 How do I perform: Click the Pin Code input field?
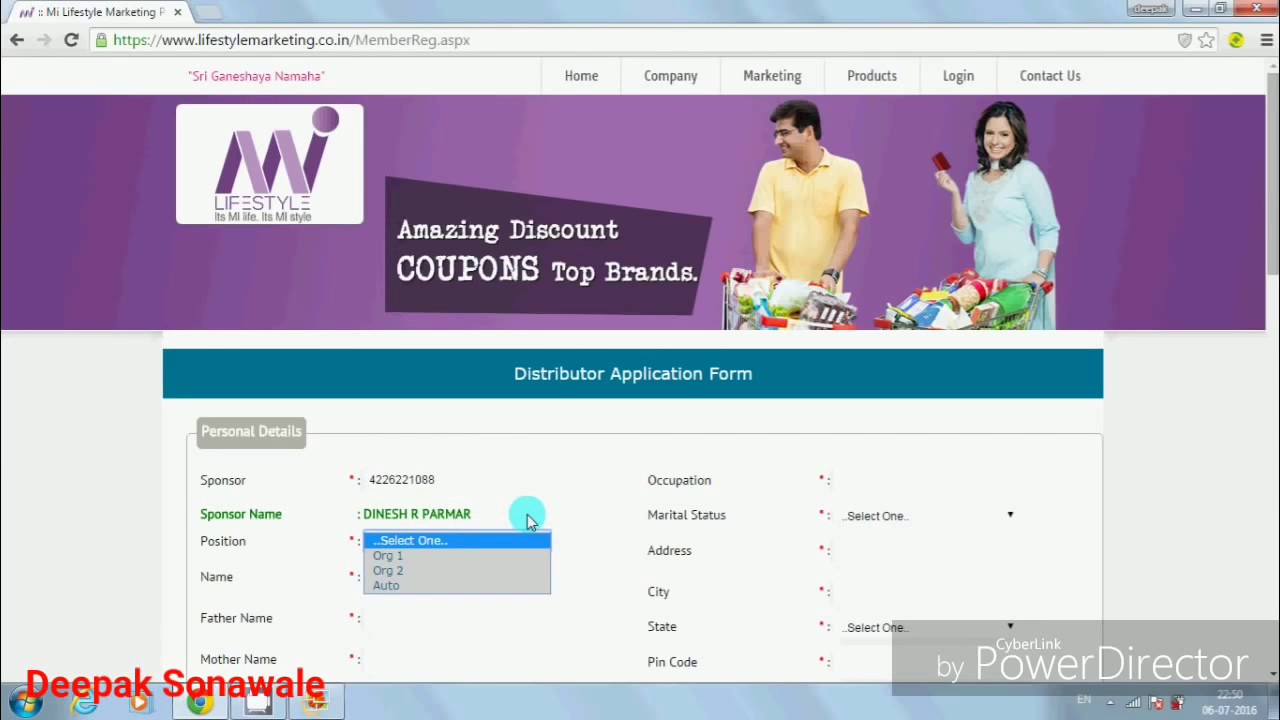[928, 662]
